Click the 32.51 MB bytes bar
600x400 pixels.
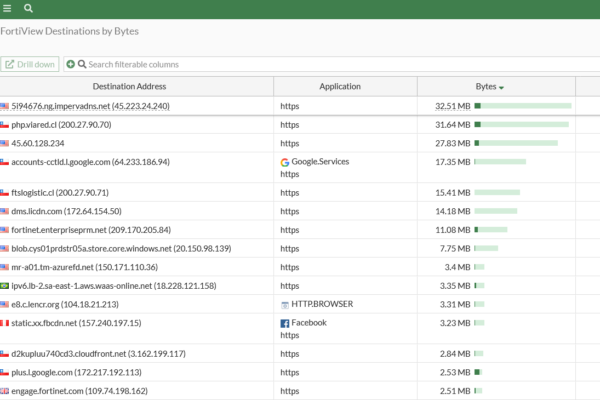click(x=523, y=105)
